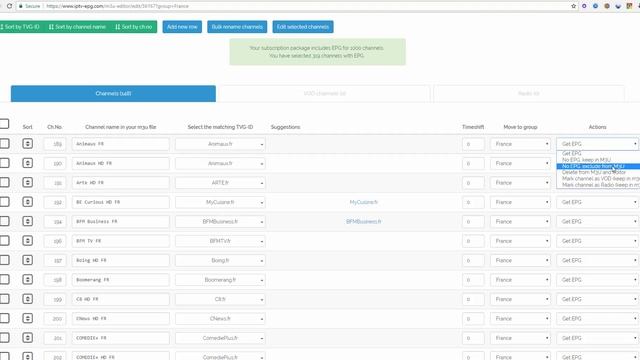Click sort handle for Animaux FR row
The height and width of the screenshot is (360, 640).
27,144
